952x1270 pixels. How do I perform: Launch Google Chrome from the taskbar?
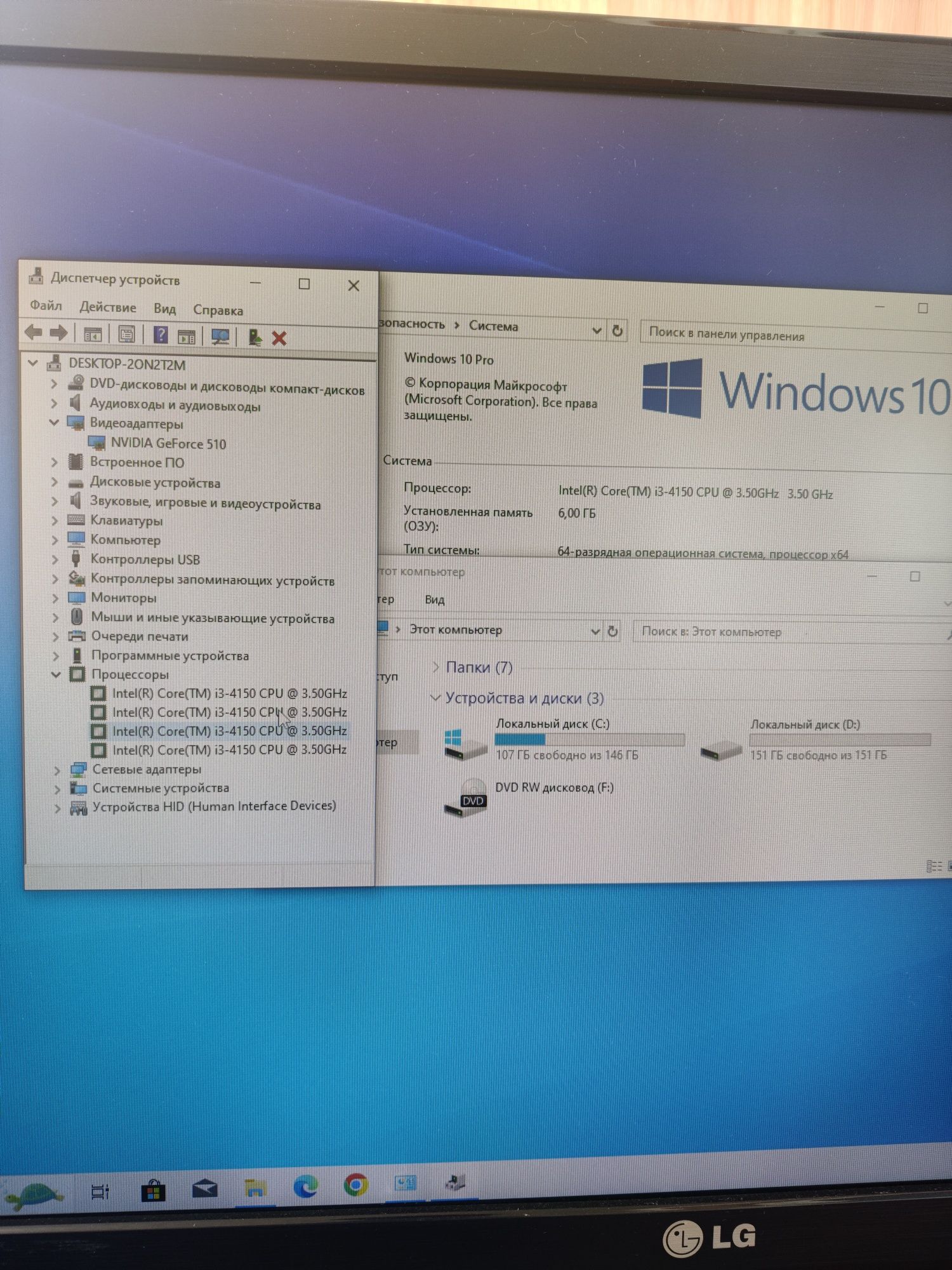click(x=356, y=1184)
